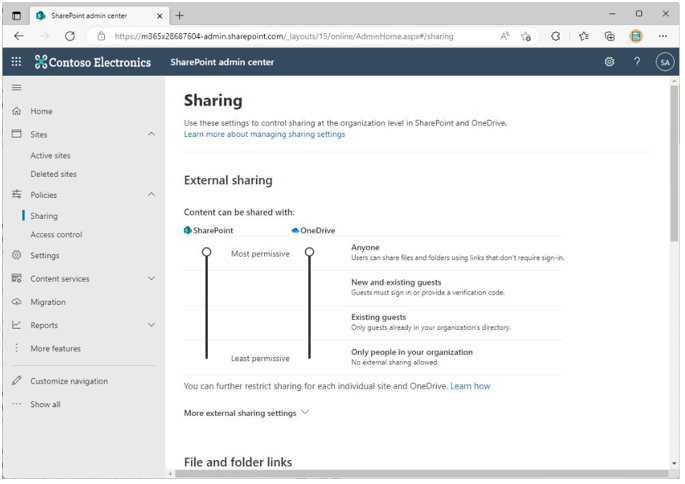The width and height of the screenshot is (685, 484).
Task: Collapse the Policies navigation group
Action: click(151, 194)
